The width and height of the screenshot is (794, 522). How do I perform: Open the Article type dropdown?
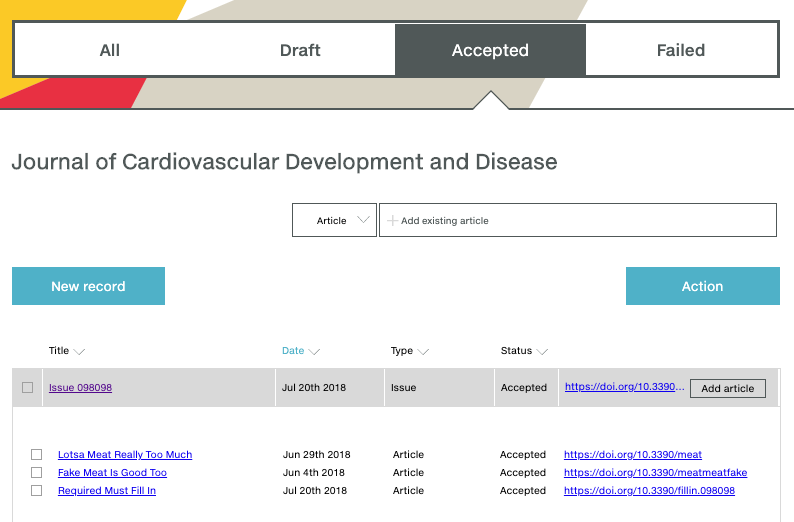(334, 220)
